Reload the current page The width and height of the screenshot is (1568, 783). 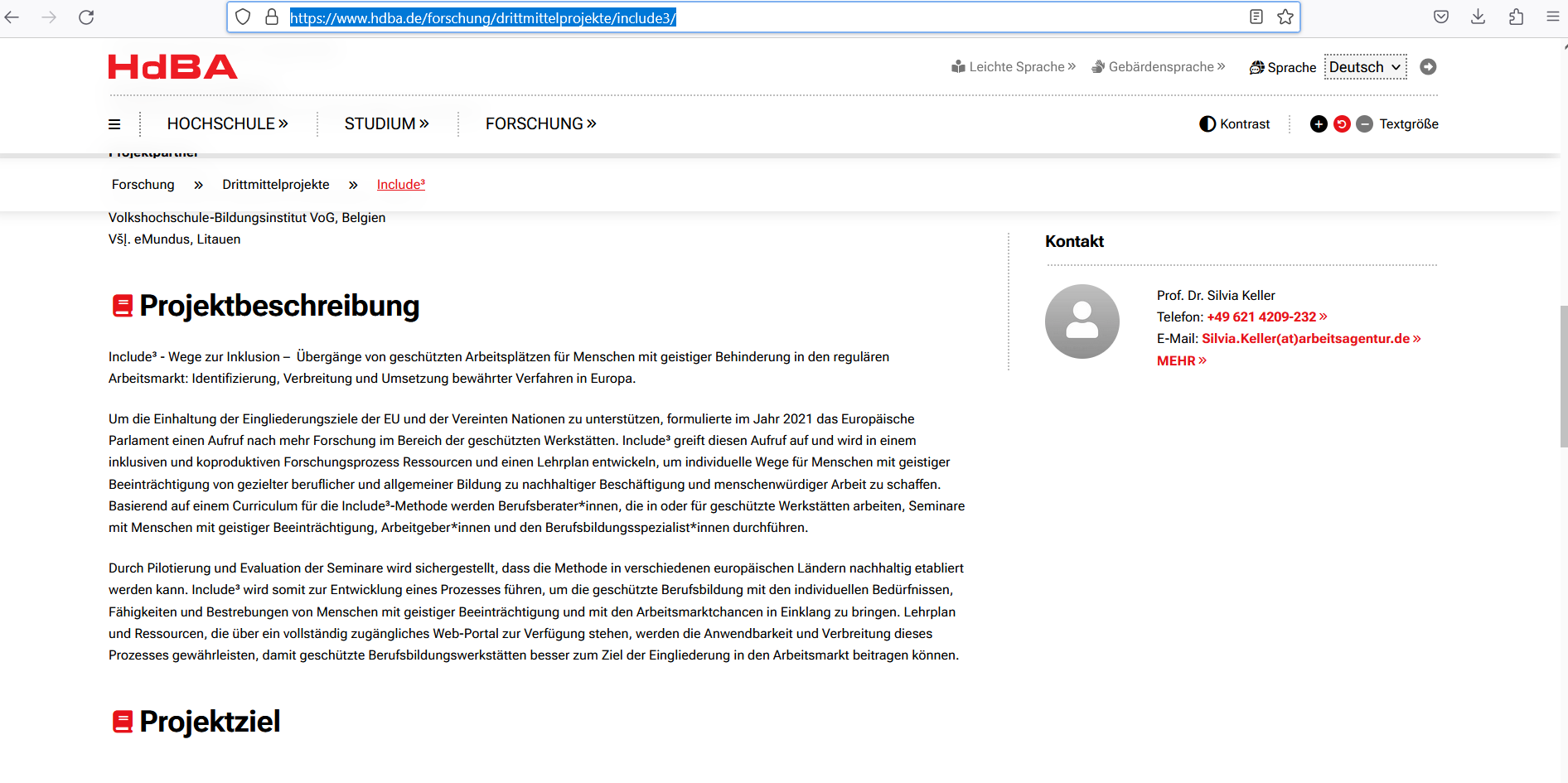[x=86, y=17]
